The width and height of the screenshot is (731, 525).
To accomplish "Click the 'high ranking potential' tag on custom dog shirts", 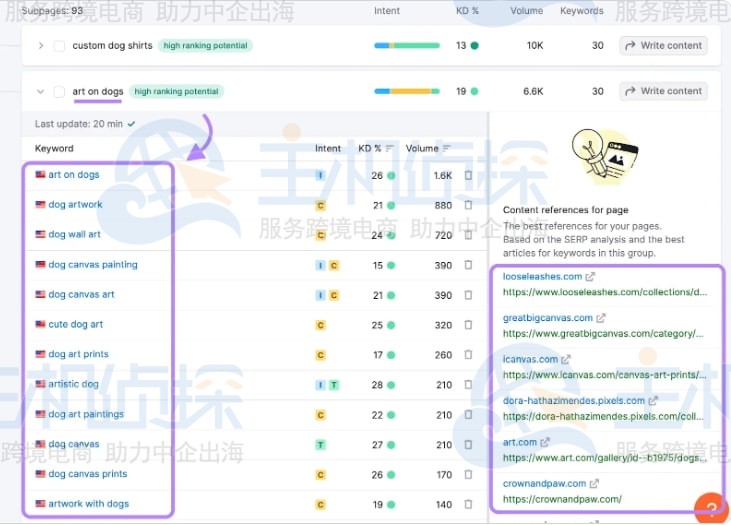I will (x=205, y=46).
